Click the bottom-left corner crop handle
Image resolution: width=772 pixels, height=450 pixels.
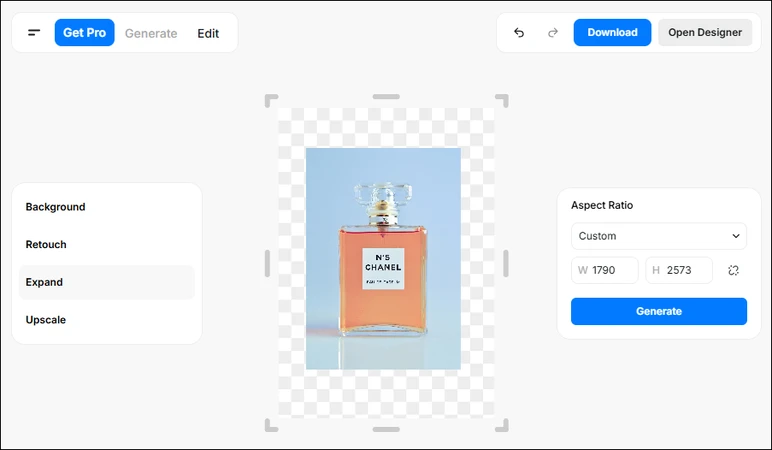pos(271,425)
